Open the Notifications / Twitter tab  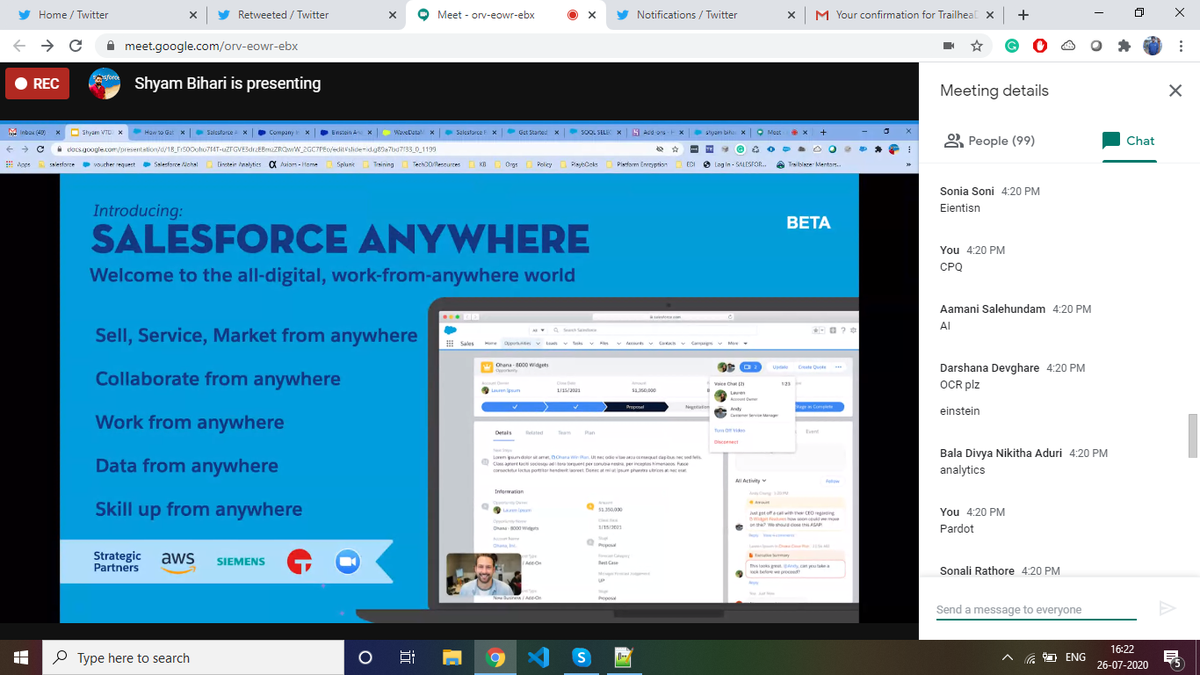tap(704, 15)
